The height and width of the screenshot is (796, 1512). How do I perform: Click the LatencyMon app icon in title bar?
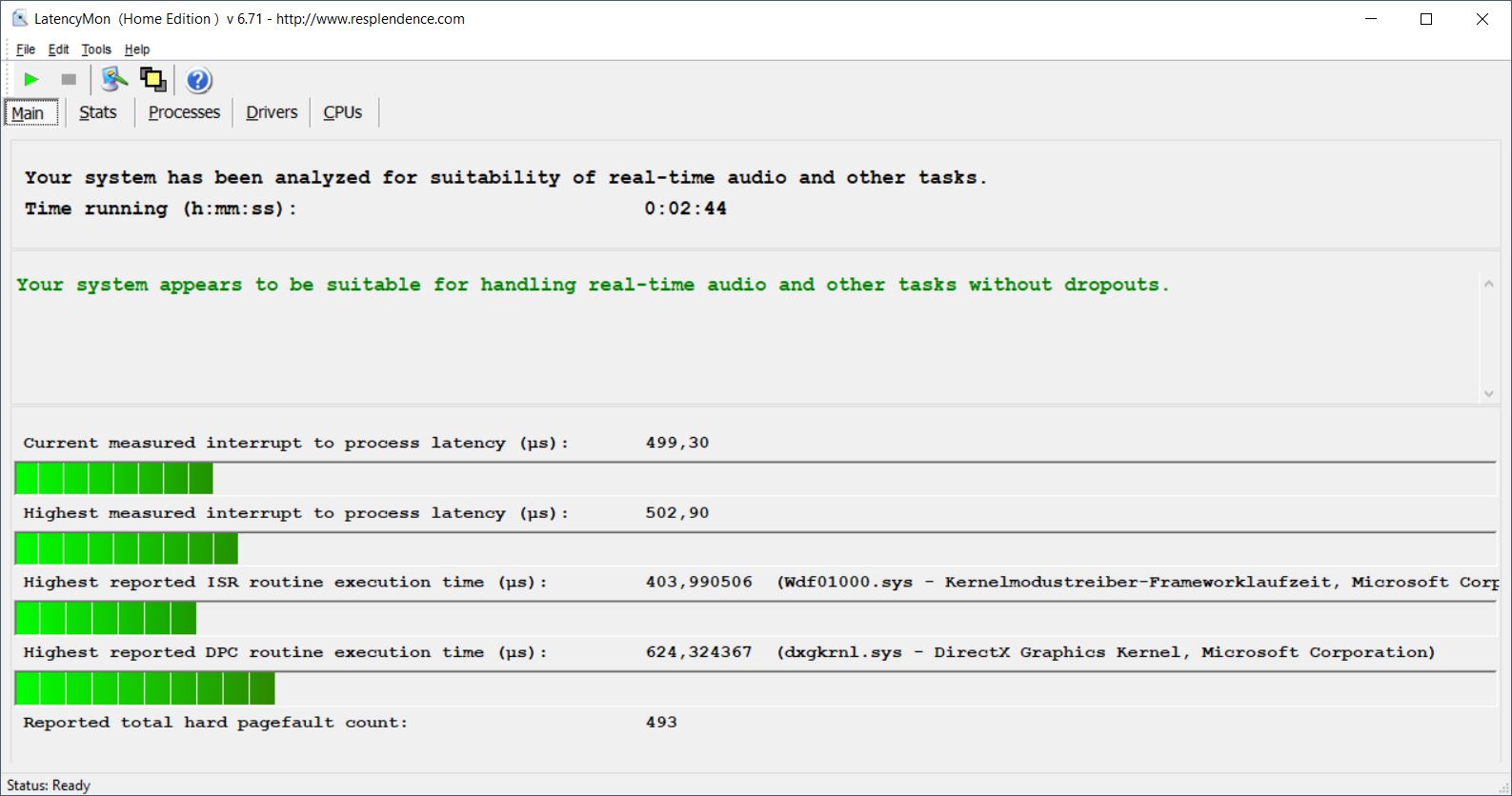[19, 19]
